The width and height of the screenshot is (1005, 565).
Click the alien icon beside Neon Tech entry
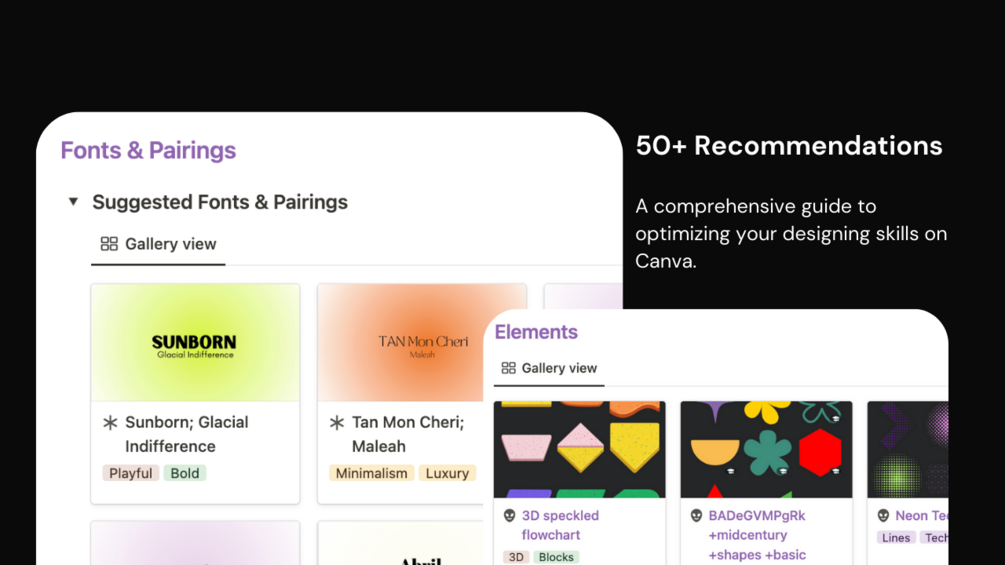tap(883, 516)
